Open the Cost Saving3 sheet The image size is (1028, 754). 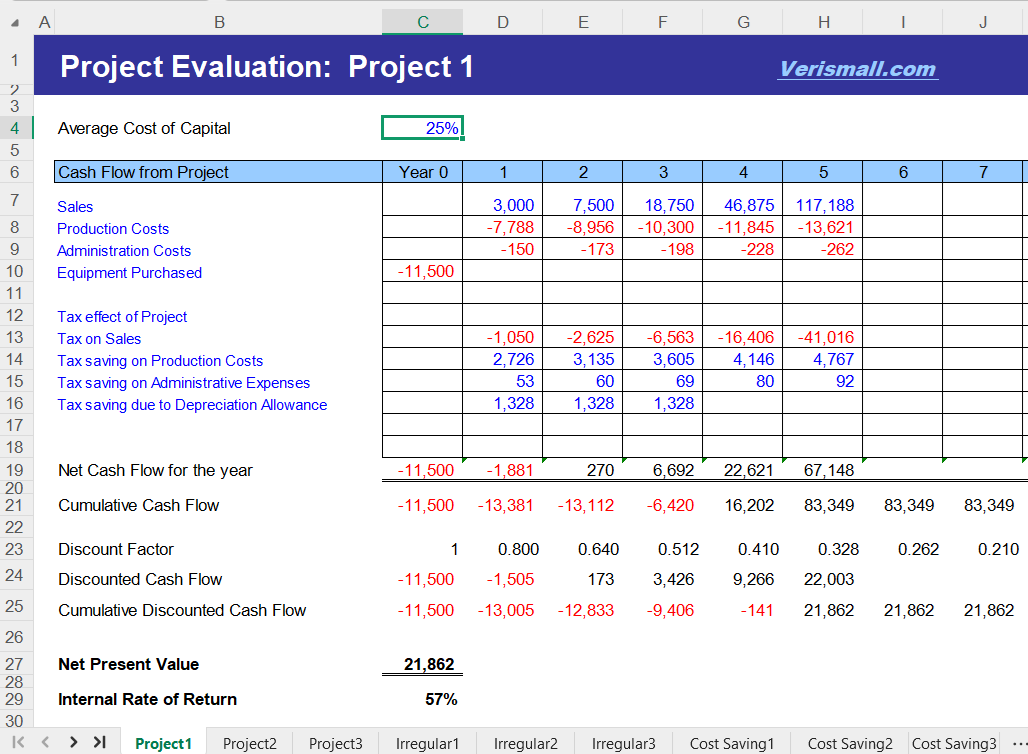(954, 743)
